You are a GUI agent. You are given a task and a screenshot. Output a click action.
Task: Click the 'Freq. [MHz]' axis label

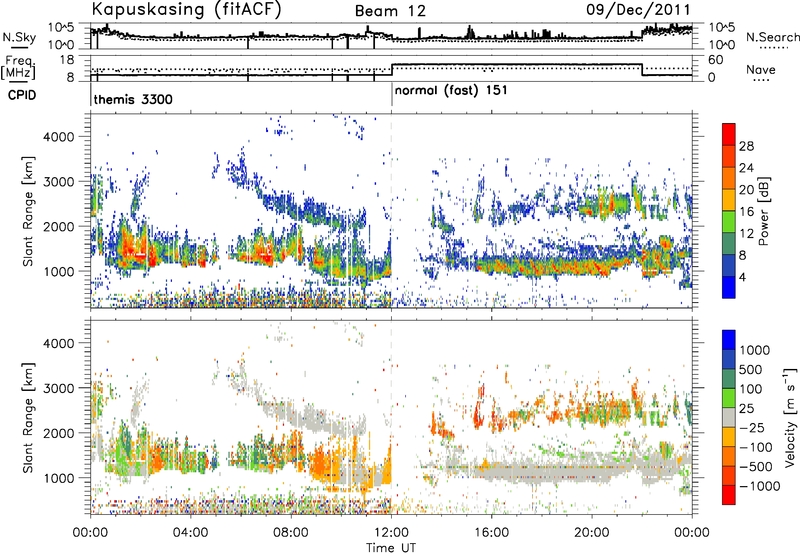coord(18,68)
